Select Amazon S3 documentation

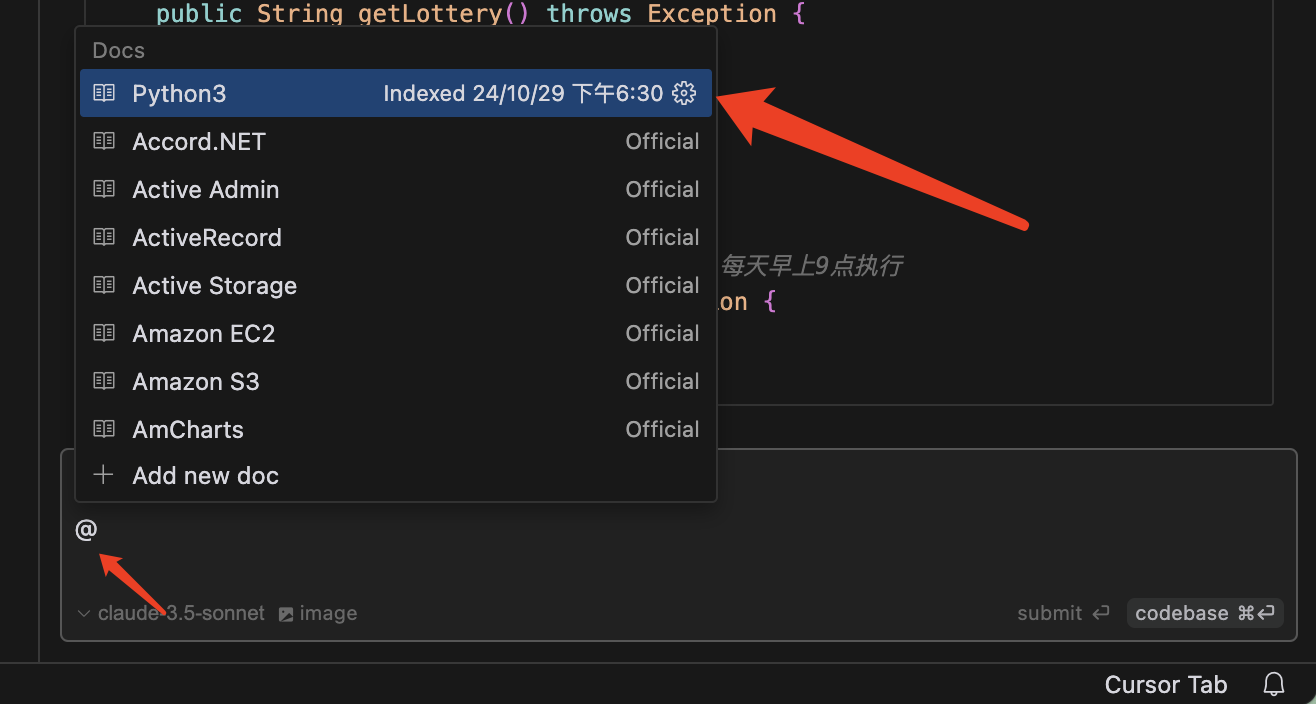(196, 381)
